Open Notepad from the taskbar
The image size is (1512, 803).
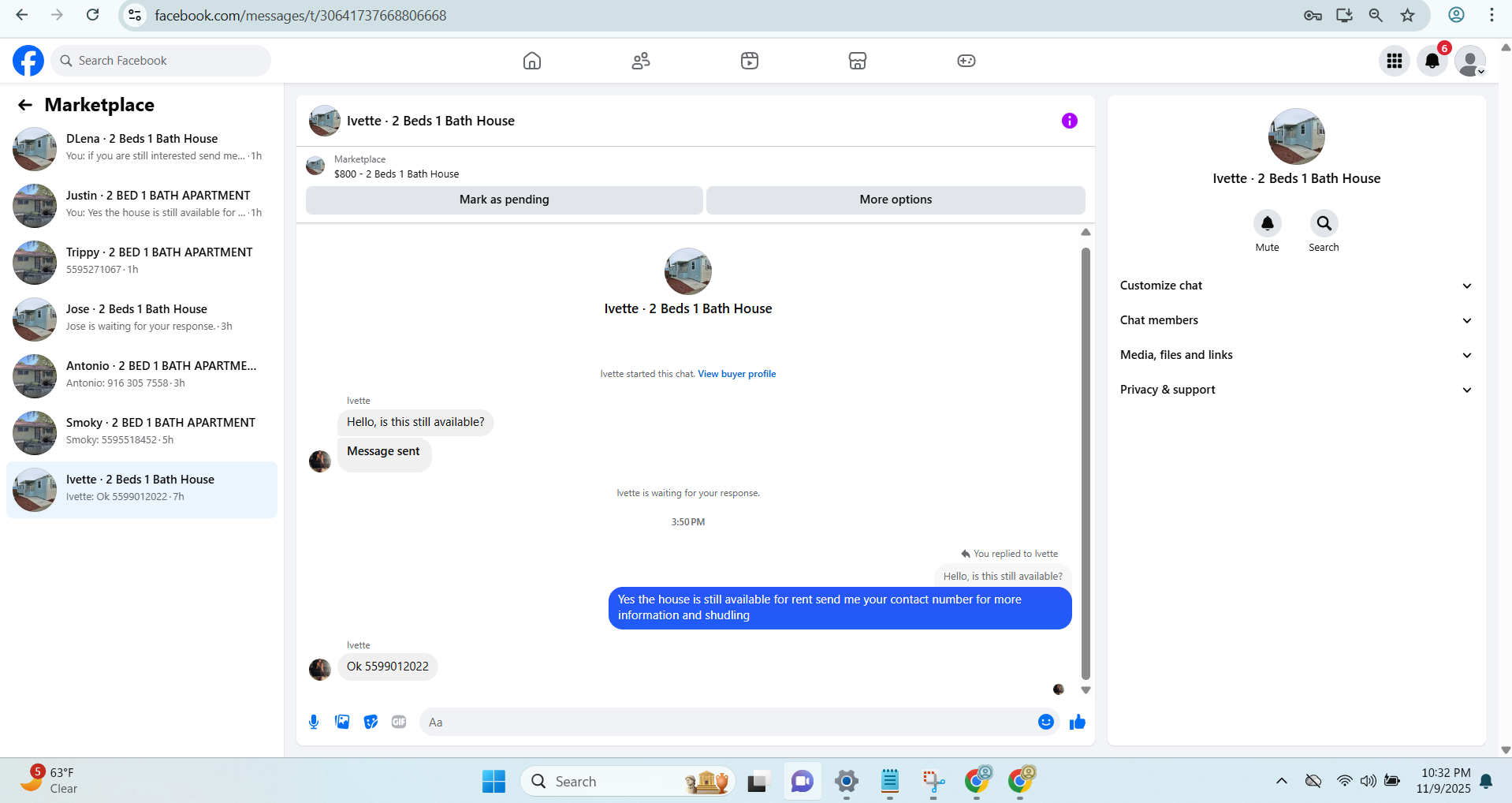[x=890, y=782]
